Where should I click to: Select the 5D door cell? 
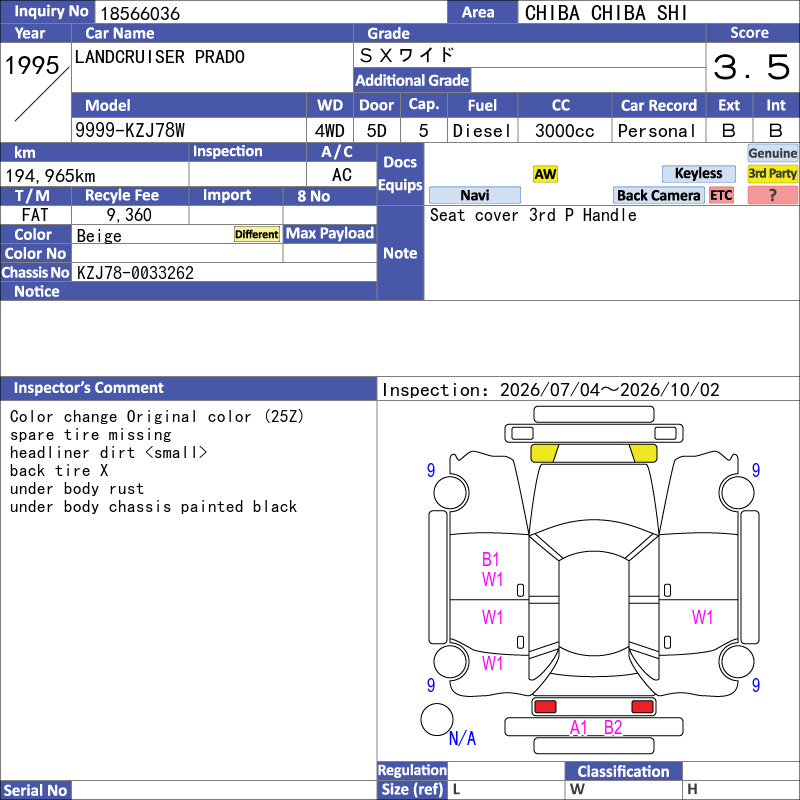(377, 131)
